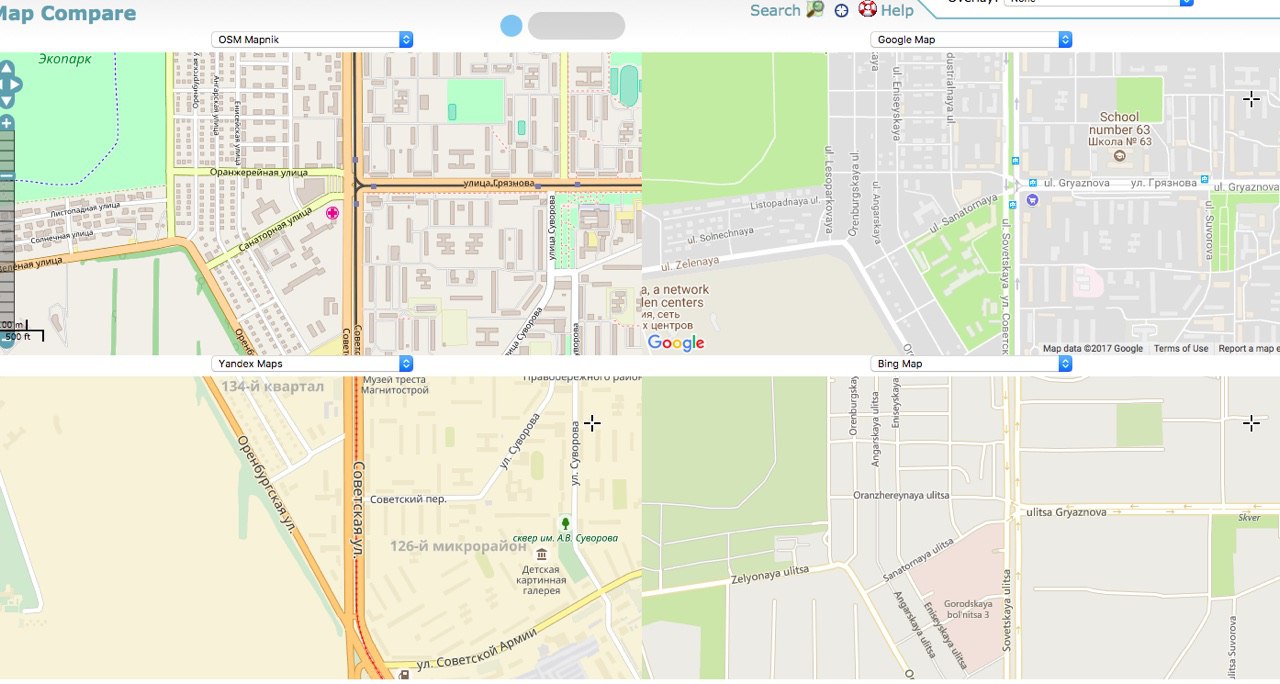This screenshot has height=684, width=1280.
Task: Click the Map data ©2017 Google text
Action: (x=1093, y=348)
